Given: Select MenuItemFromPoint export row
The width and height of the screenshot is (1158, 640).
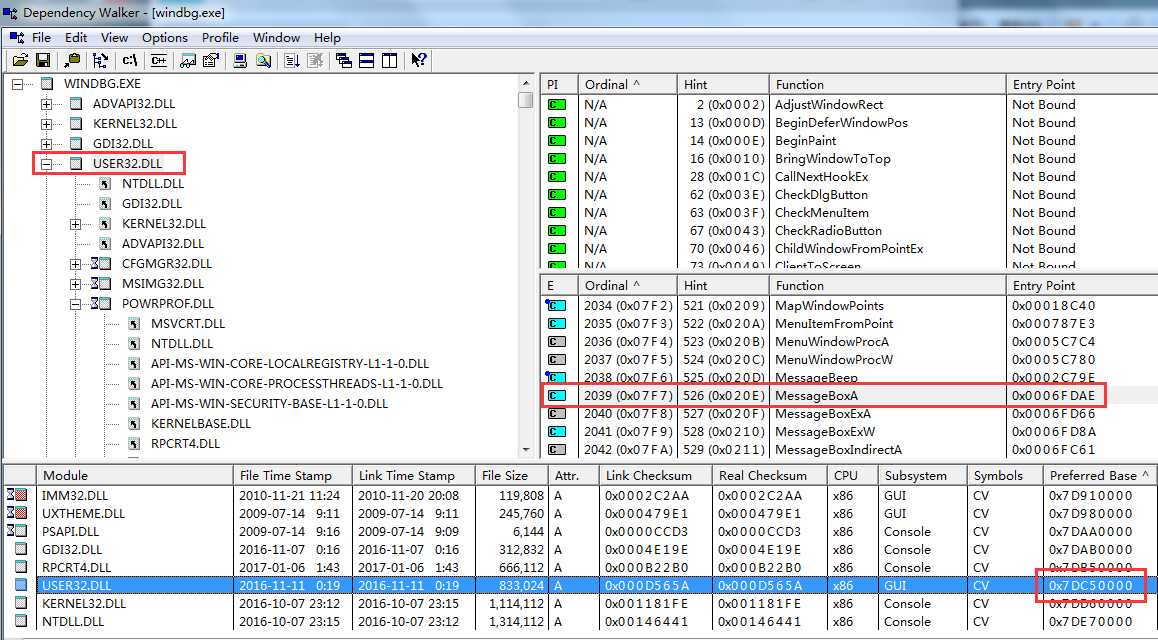Looking at the screenshot, I should tap(849, 323).
